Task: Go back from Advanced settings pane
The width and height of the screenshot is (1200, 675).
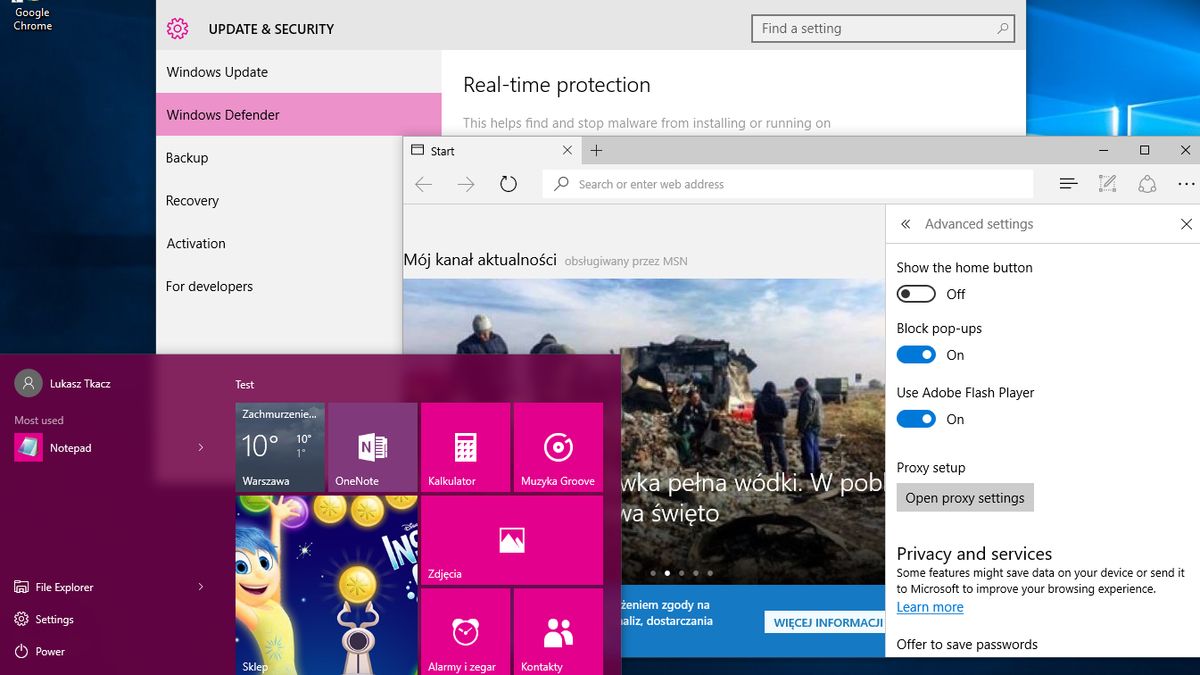Action: [906, 224]
